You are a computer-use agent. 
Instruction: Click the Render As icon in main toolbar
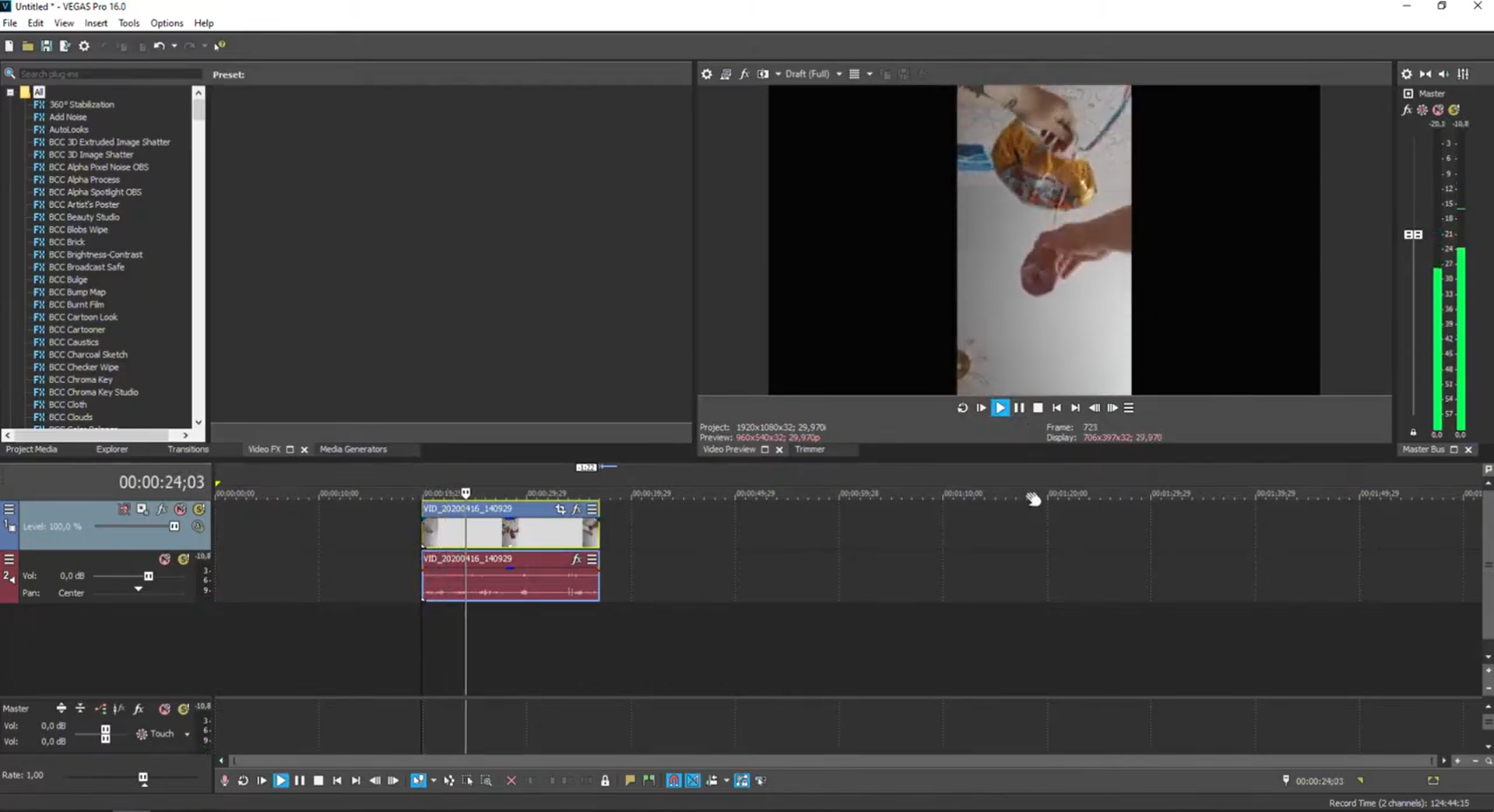65,46
